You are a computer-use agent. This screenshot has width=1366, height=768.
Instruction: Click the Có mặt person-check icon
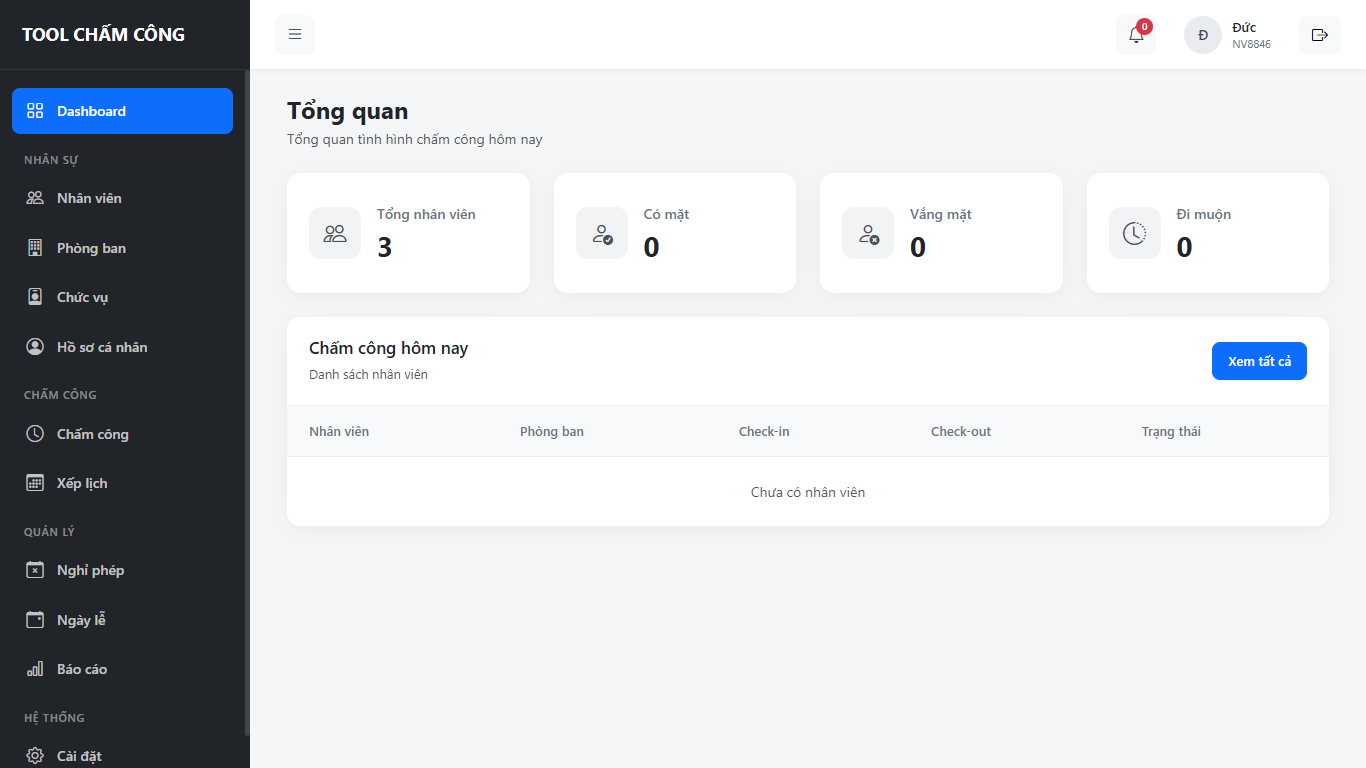point(602,233)
